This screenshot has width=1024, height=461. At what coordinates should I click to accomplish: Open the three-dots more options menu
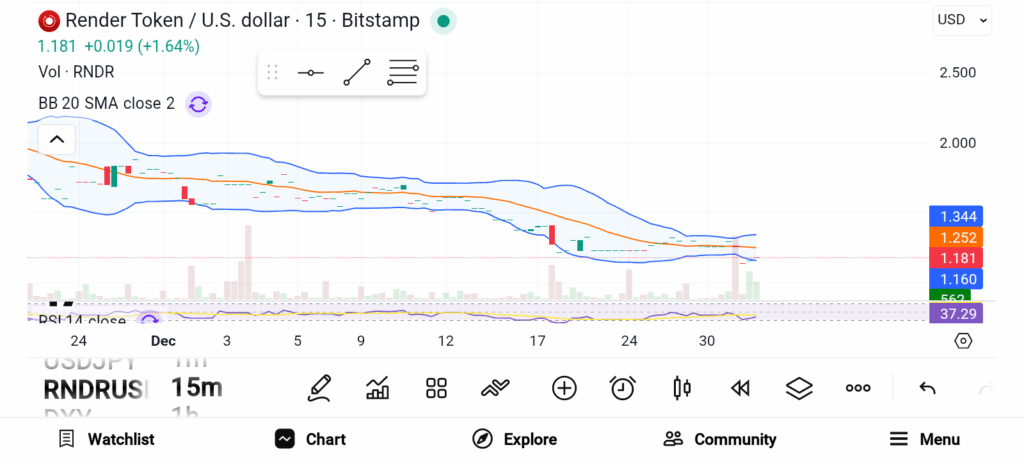(858, 388)
